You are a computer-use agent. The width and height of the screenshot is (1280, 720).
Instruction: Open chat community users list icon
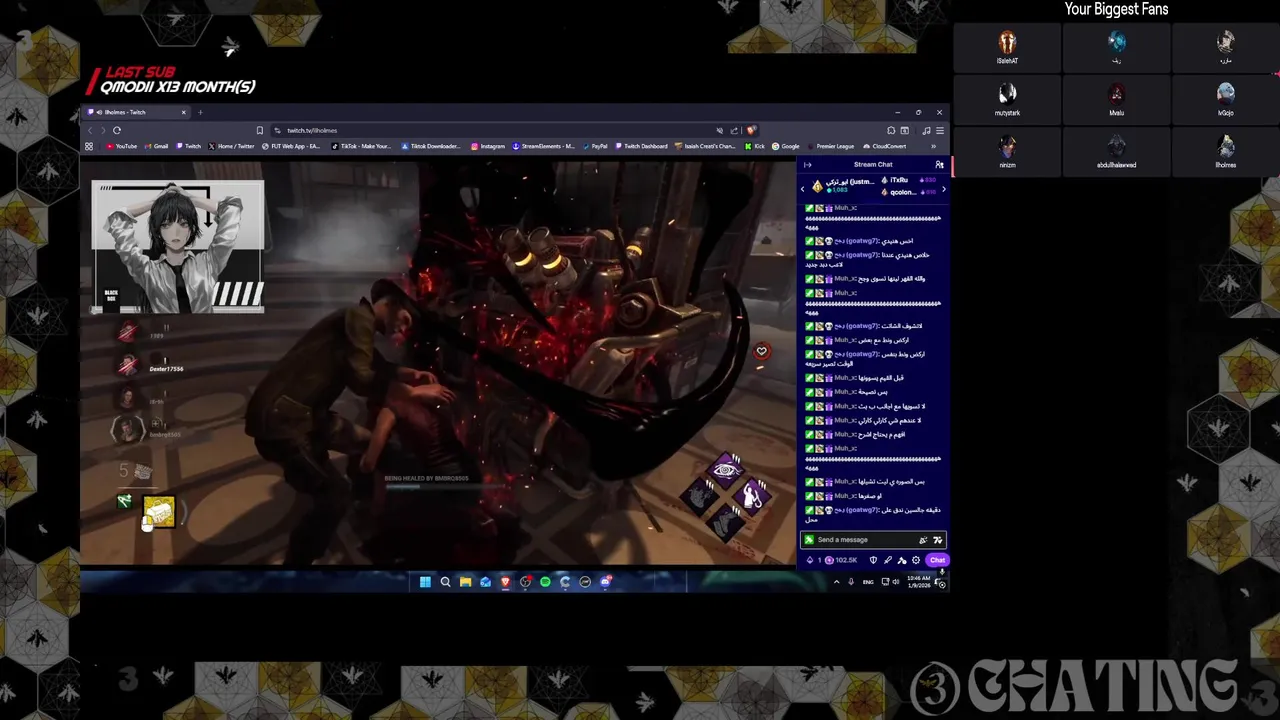click(x=939, y=165)
